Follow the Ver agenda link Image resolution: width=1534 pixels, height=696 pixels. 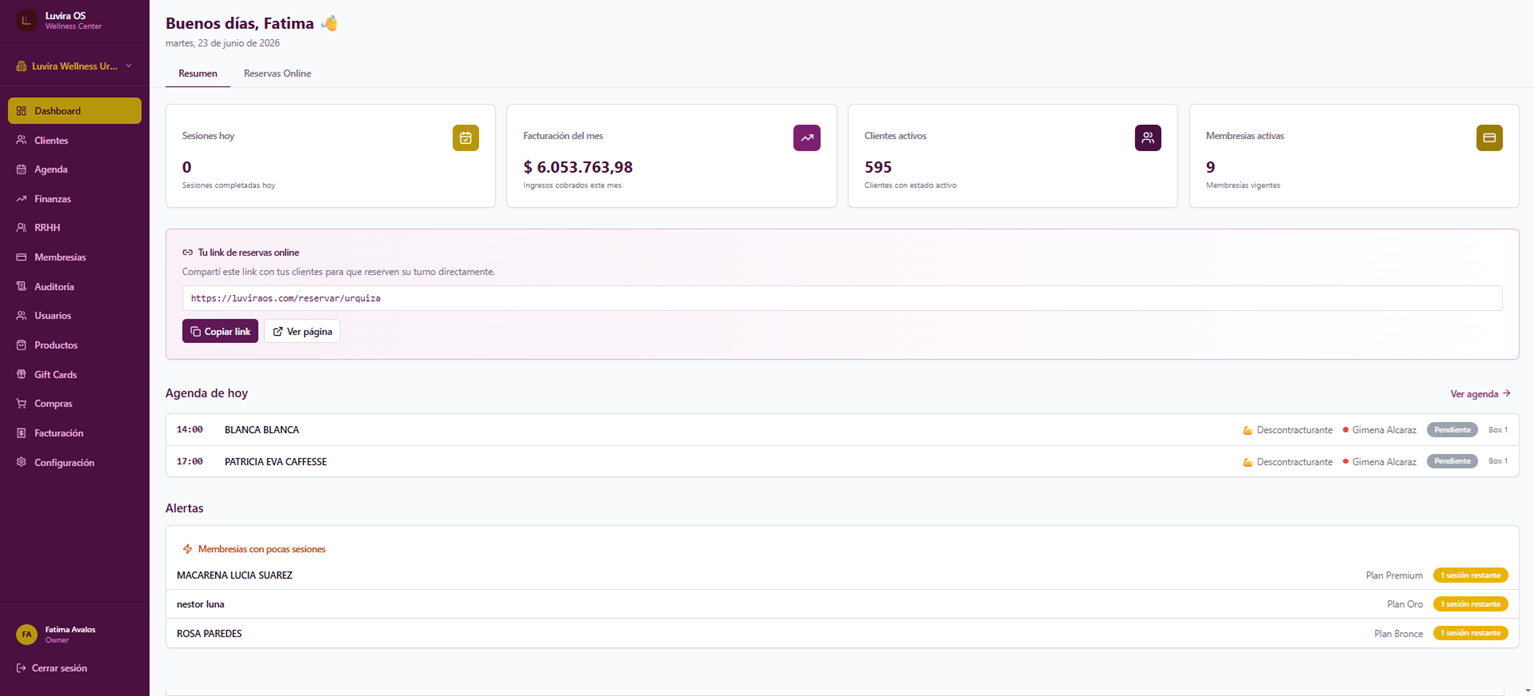point(1480,394)
